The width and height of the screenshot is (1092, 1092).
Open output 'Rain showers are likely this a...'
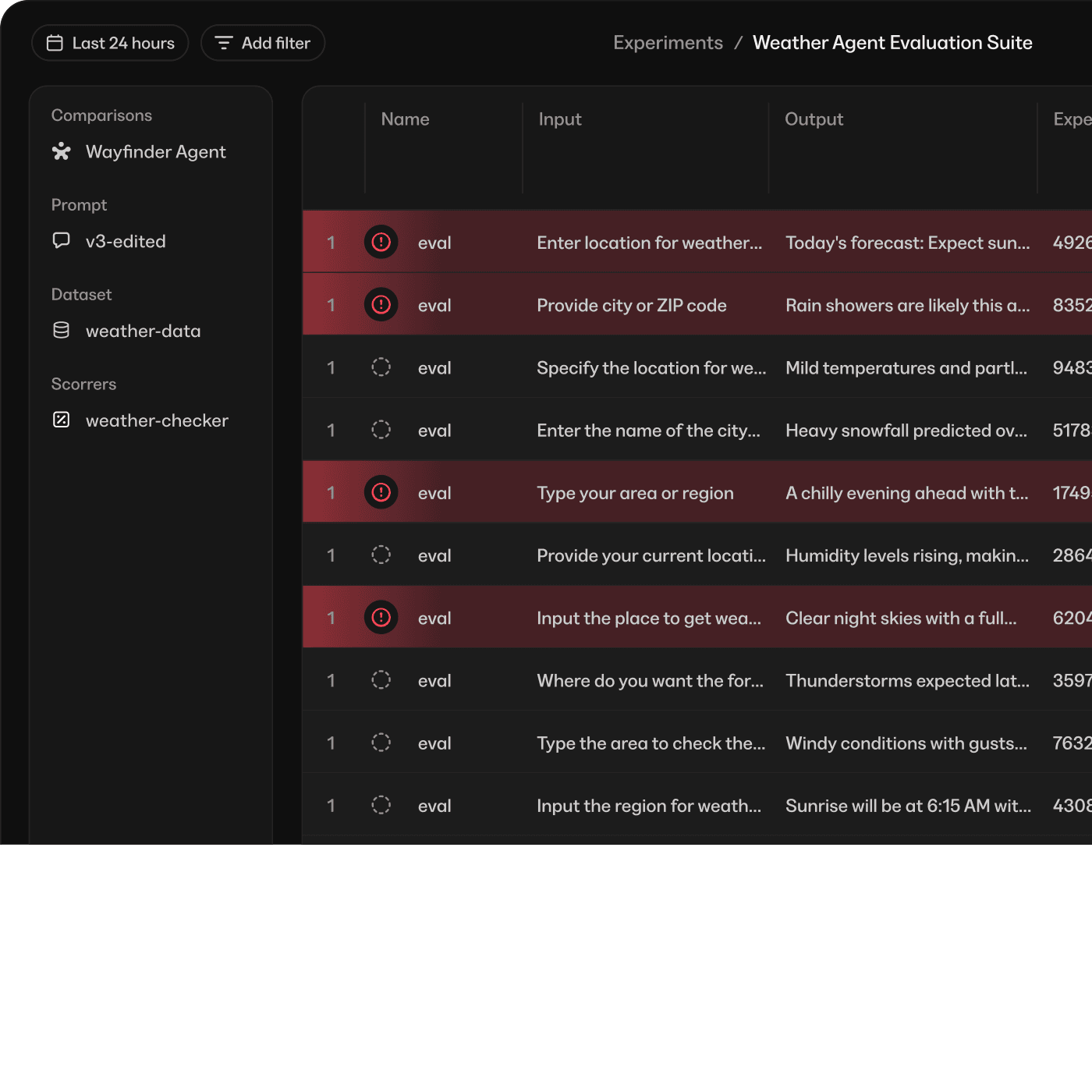pyautogui.click(x=908, y=306)
